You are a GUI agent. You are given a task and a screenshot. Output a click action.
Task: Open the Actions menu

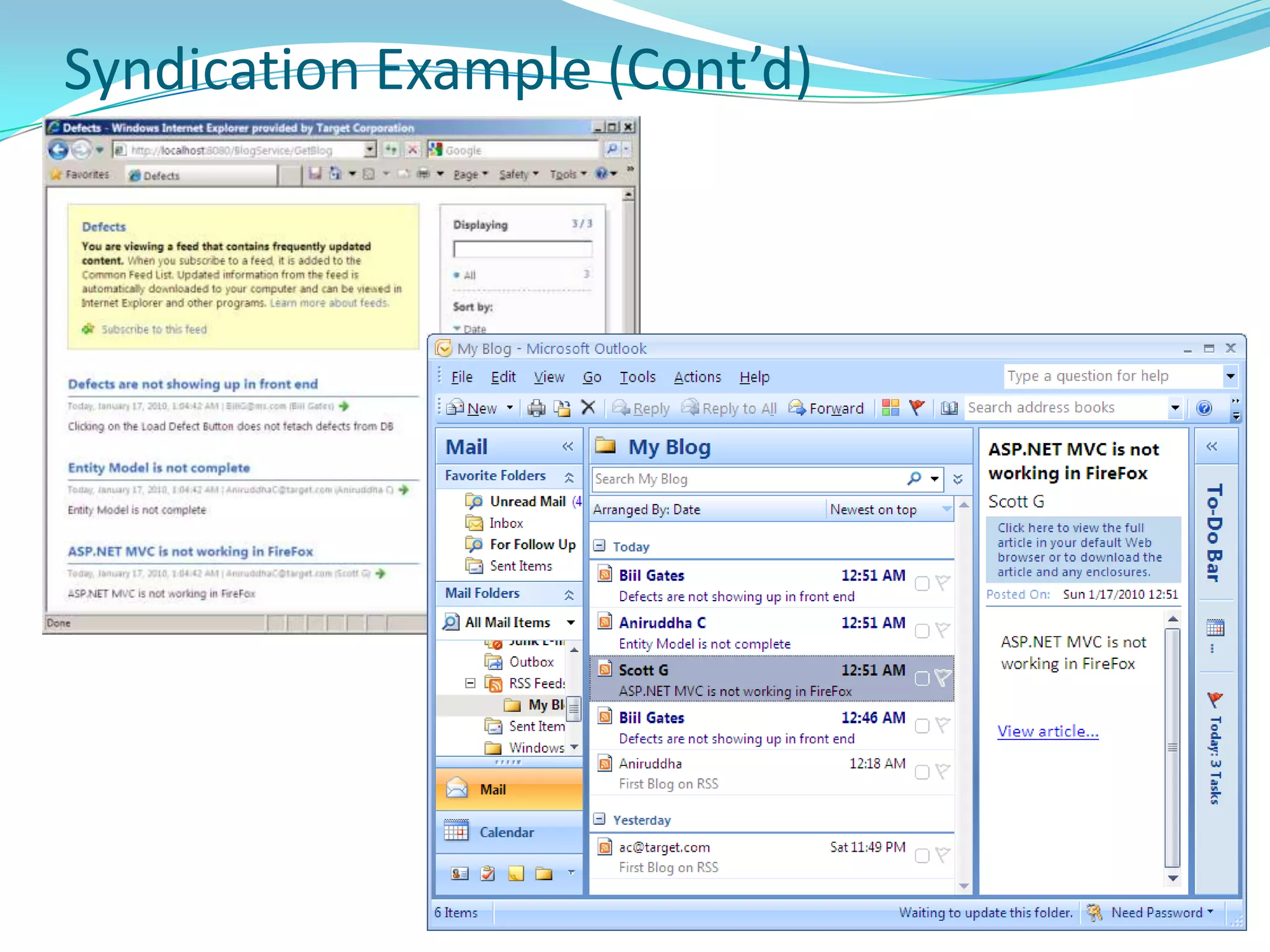click(697, 377)
